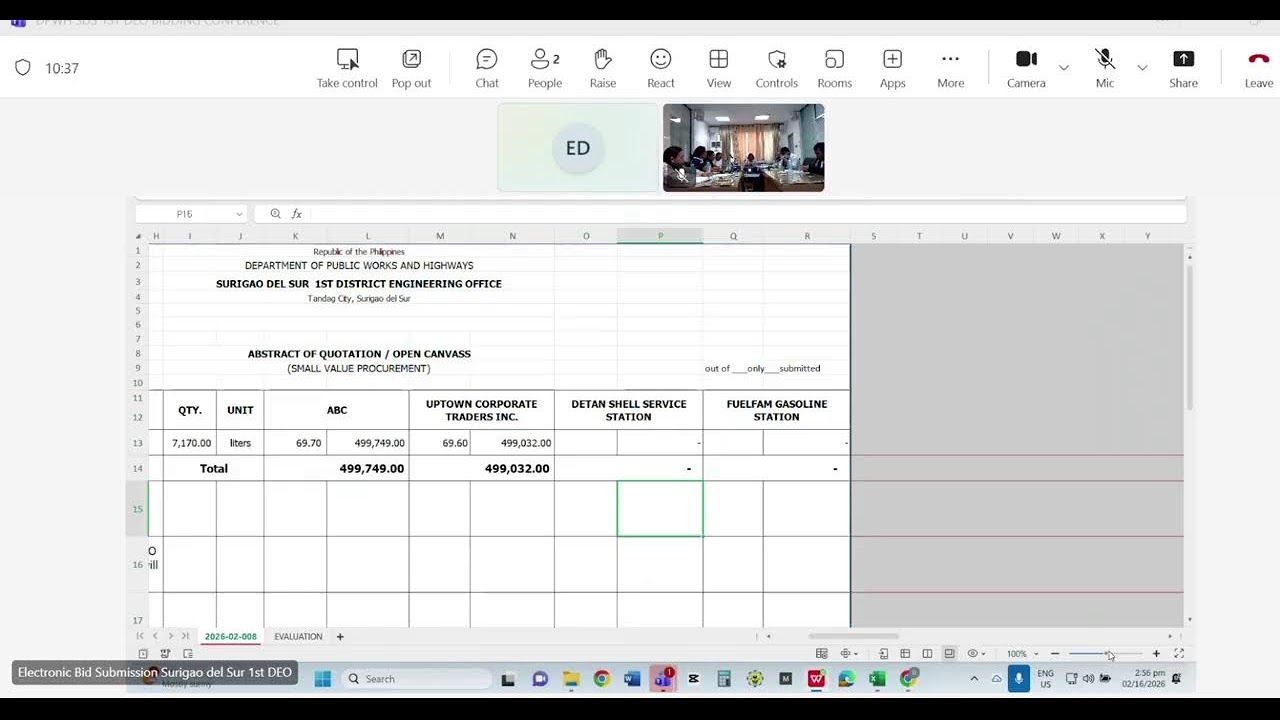Image resolution: width=1280 pixels, height=720 pixels.
Task: Click the zoom in plus button
Action: pyautogui.click(x=1156, y=654)
